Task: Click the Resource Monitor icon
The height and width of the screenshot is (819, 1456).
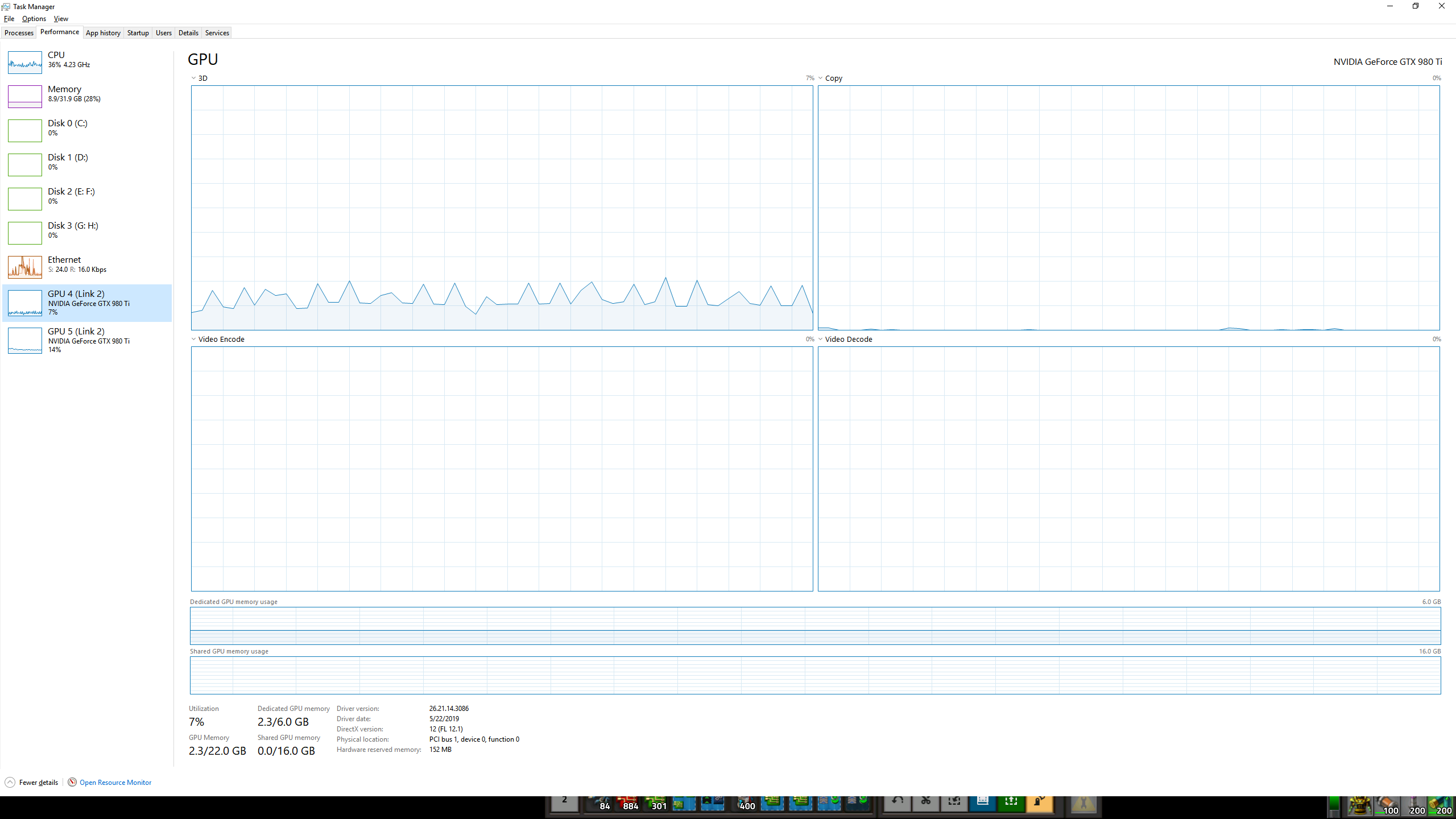Action: click(x=72, y=782)
